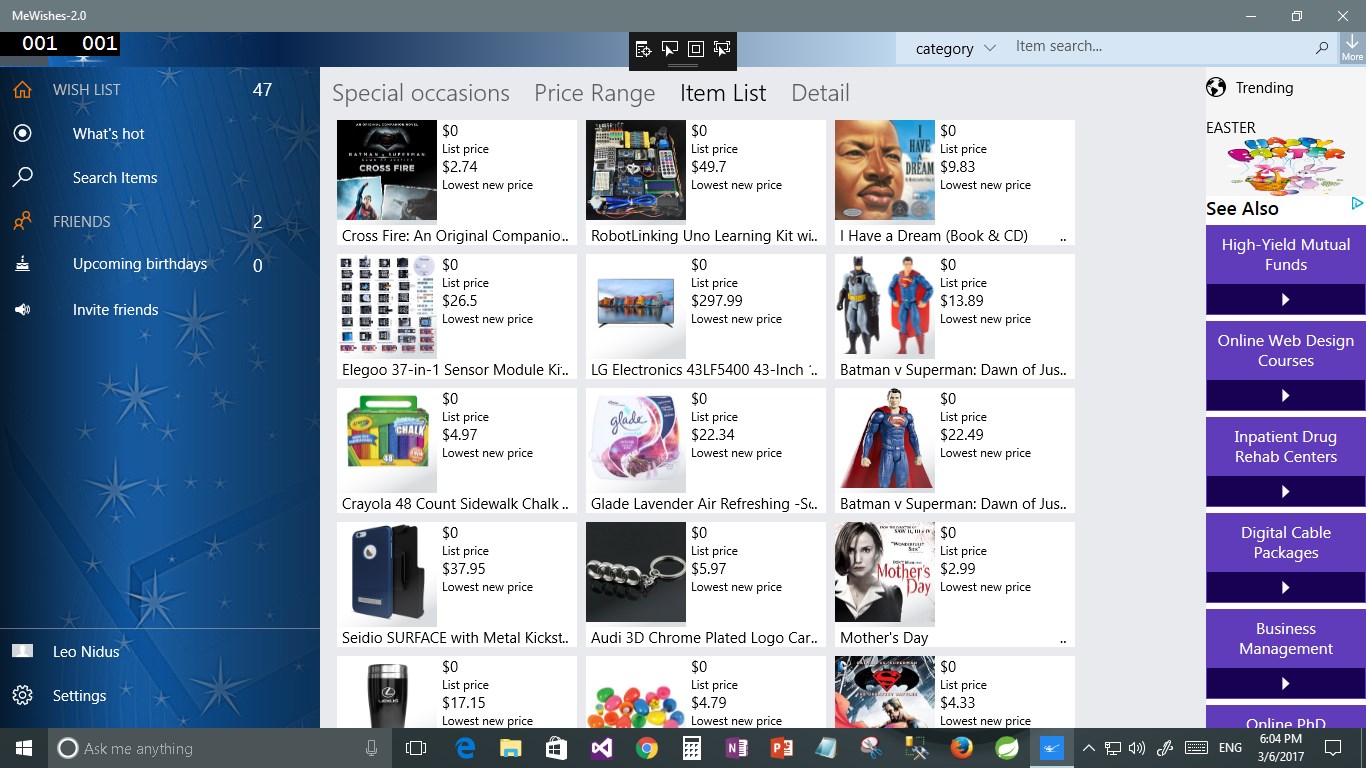Open Seidio SURFACE phone case thumbnail
This screenshot has width=1366, height=768.
[387, 572]
